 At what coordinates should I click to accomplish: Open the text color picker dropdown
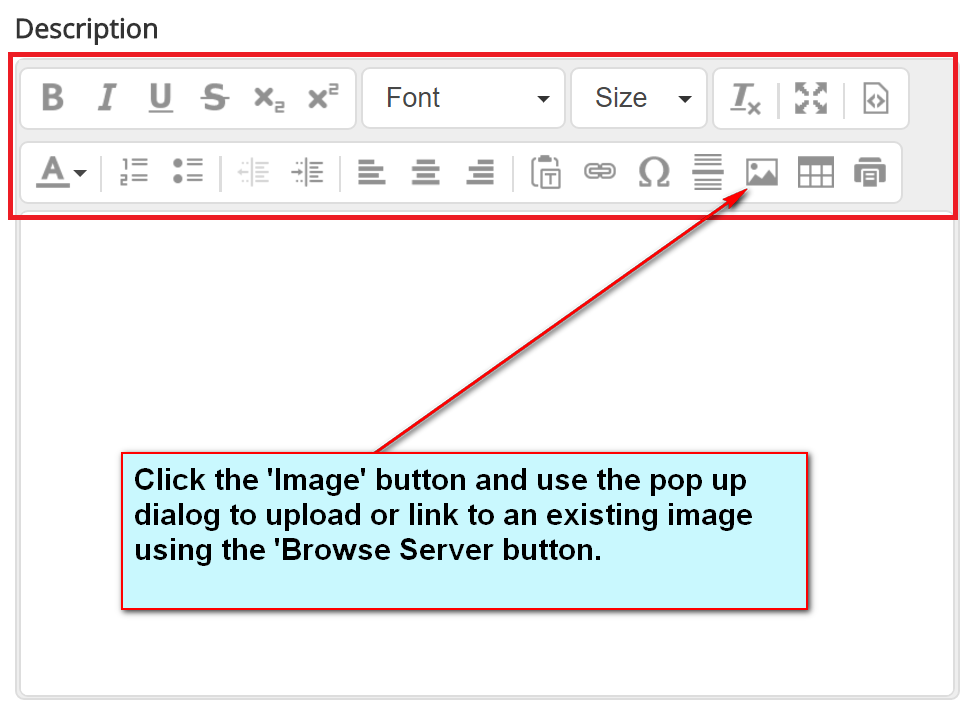[x=61, y=173]
